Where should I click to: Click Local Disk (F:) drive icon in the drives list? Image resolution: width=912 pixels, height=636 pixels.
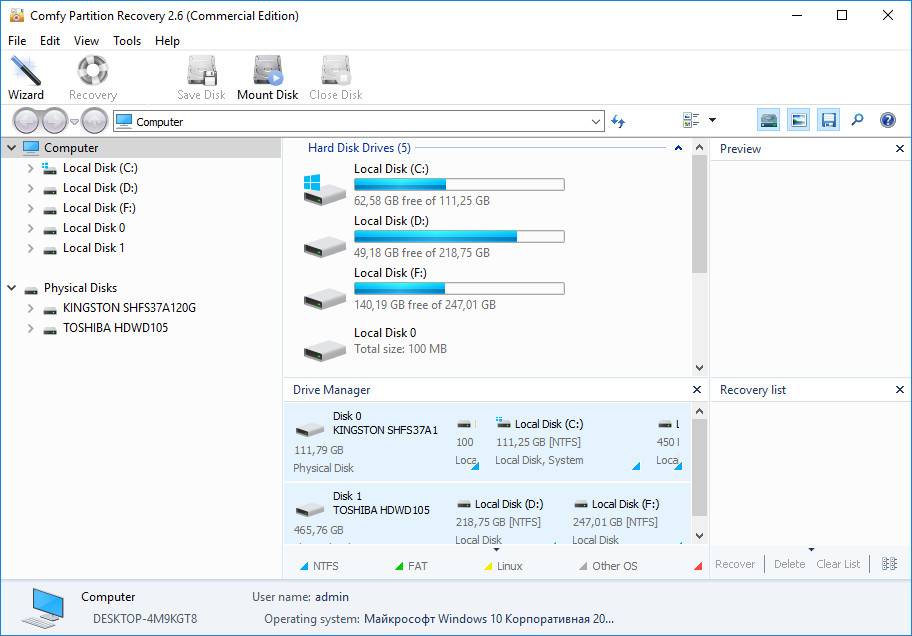click(324, 298)
